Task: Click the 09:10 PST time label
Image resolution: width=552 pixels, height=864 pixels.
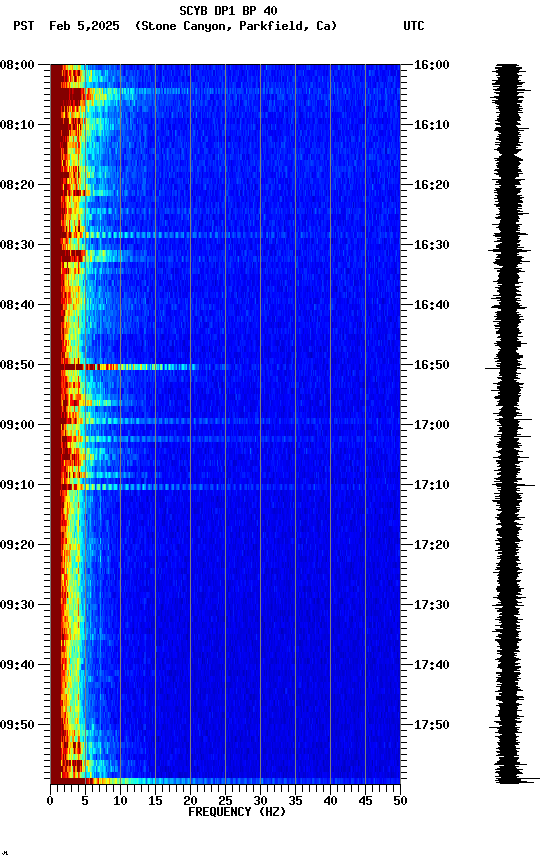Action: point(17,485)
